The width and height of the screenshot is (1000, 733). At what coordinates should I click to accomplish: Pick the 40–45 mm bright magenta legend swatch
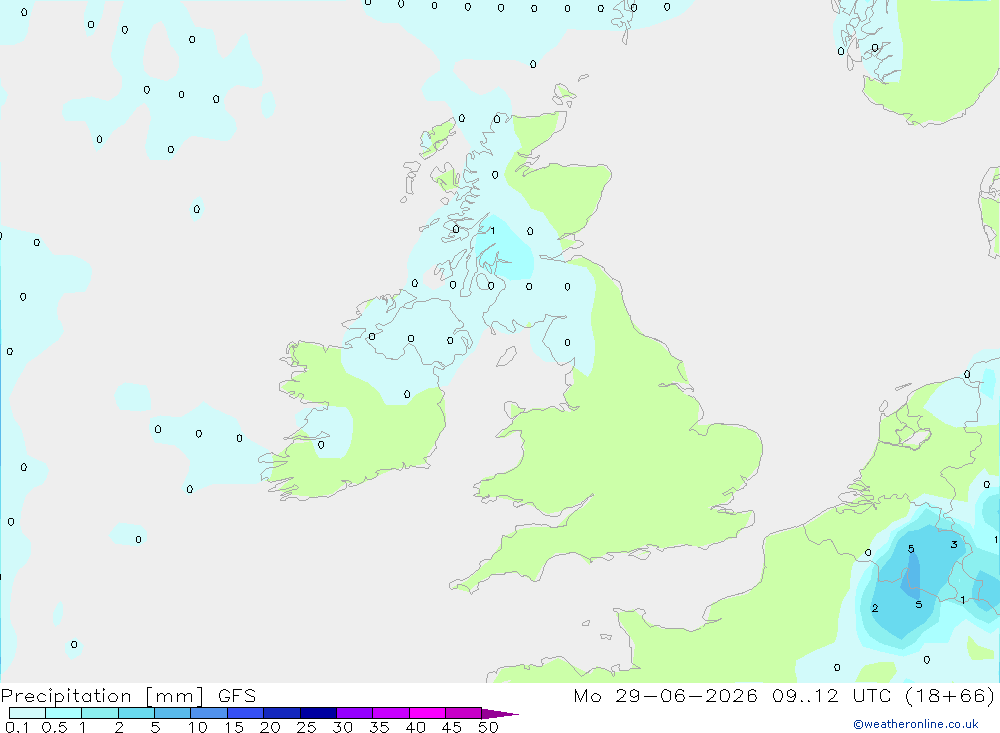[x=427, y=713]
